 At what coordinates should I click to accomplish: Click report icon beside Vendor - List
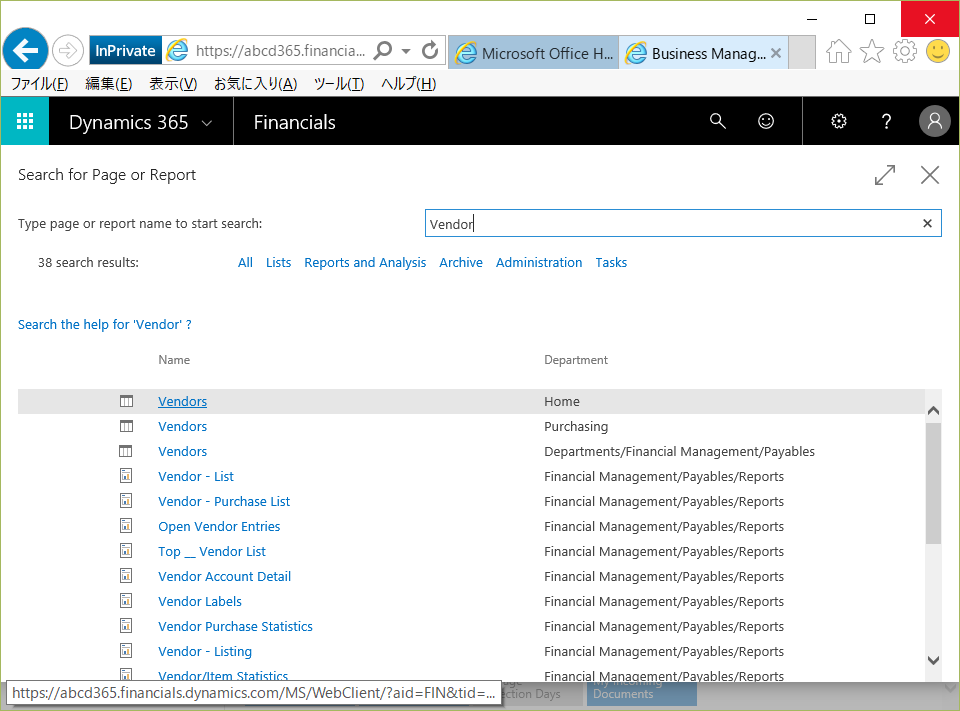[x=126, y=476]
